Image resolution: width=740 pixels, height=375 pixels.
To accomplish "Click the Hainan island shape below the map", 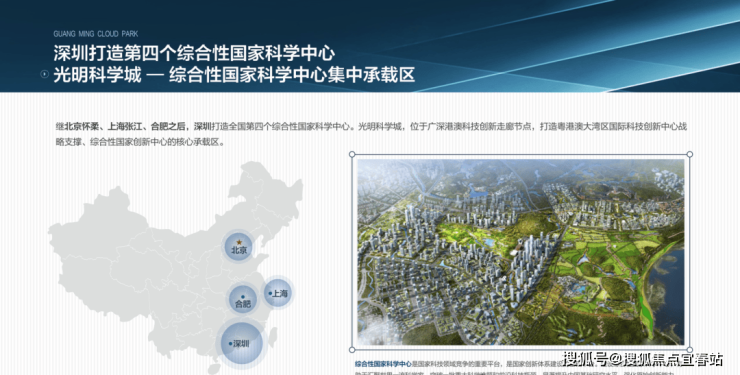I will [x=214, y=368].
